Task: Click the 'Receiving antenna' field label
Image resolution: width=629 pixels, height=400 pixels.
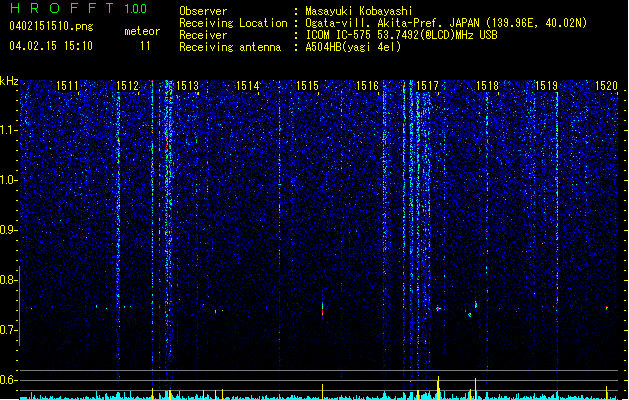Action: 230,47
